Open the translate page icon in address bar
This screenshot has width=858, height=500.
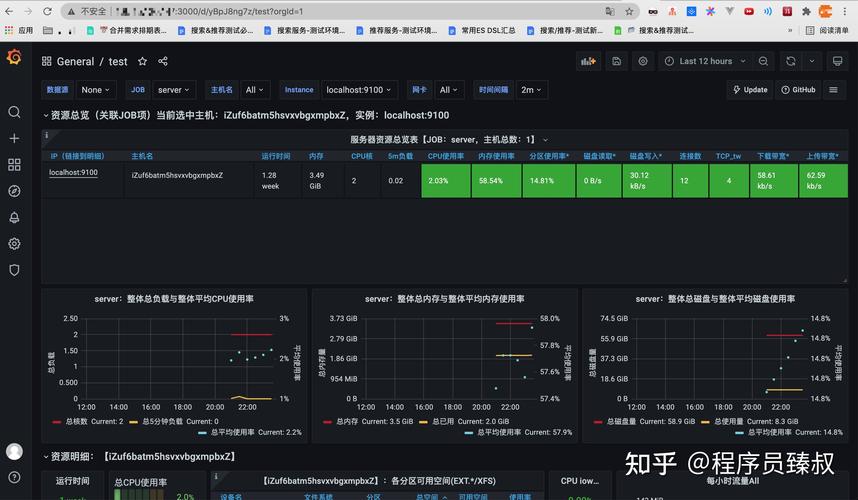[x=610, y=11]
